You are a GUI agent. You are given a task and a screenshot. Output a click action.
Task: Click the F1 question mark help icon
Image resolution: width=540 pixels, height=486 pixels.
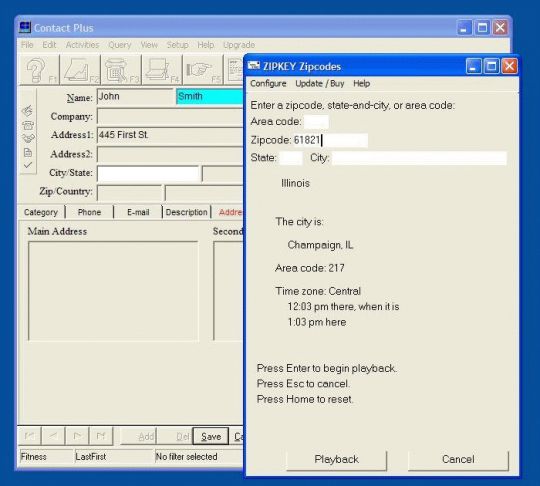click(x=39, y=70)
